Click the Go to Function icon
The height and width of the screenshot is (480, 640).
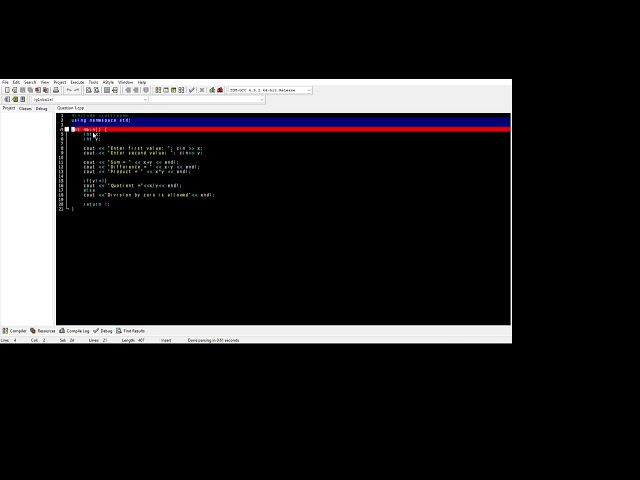point(107,90)
